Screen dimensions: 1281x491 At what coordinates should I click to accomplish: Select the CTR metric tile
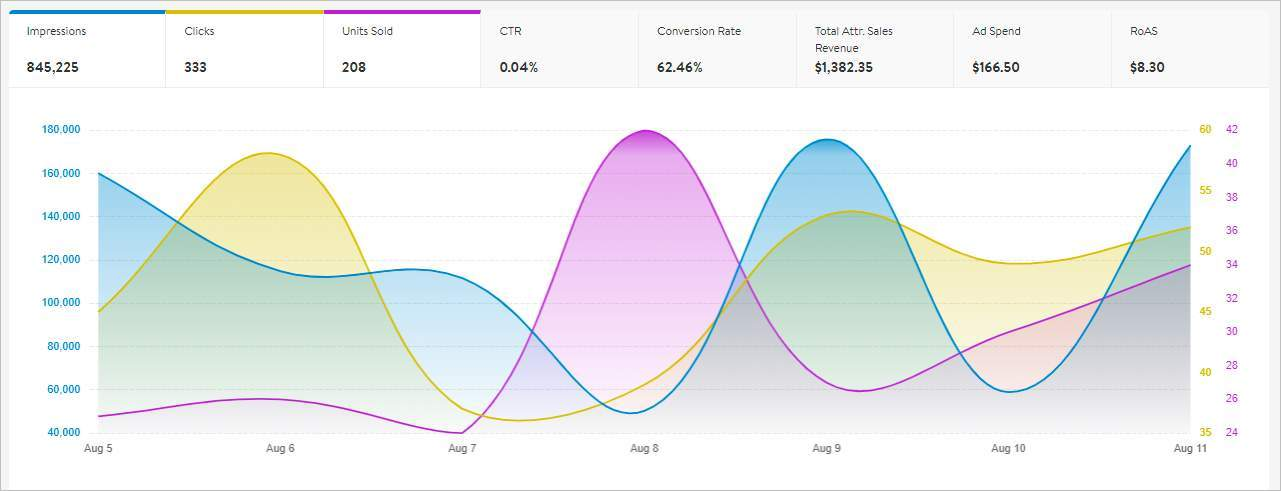(559, 49)
